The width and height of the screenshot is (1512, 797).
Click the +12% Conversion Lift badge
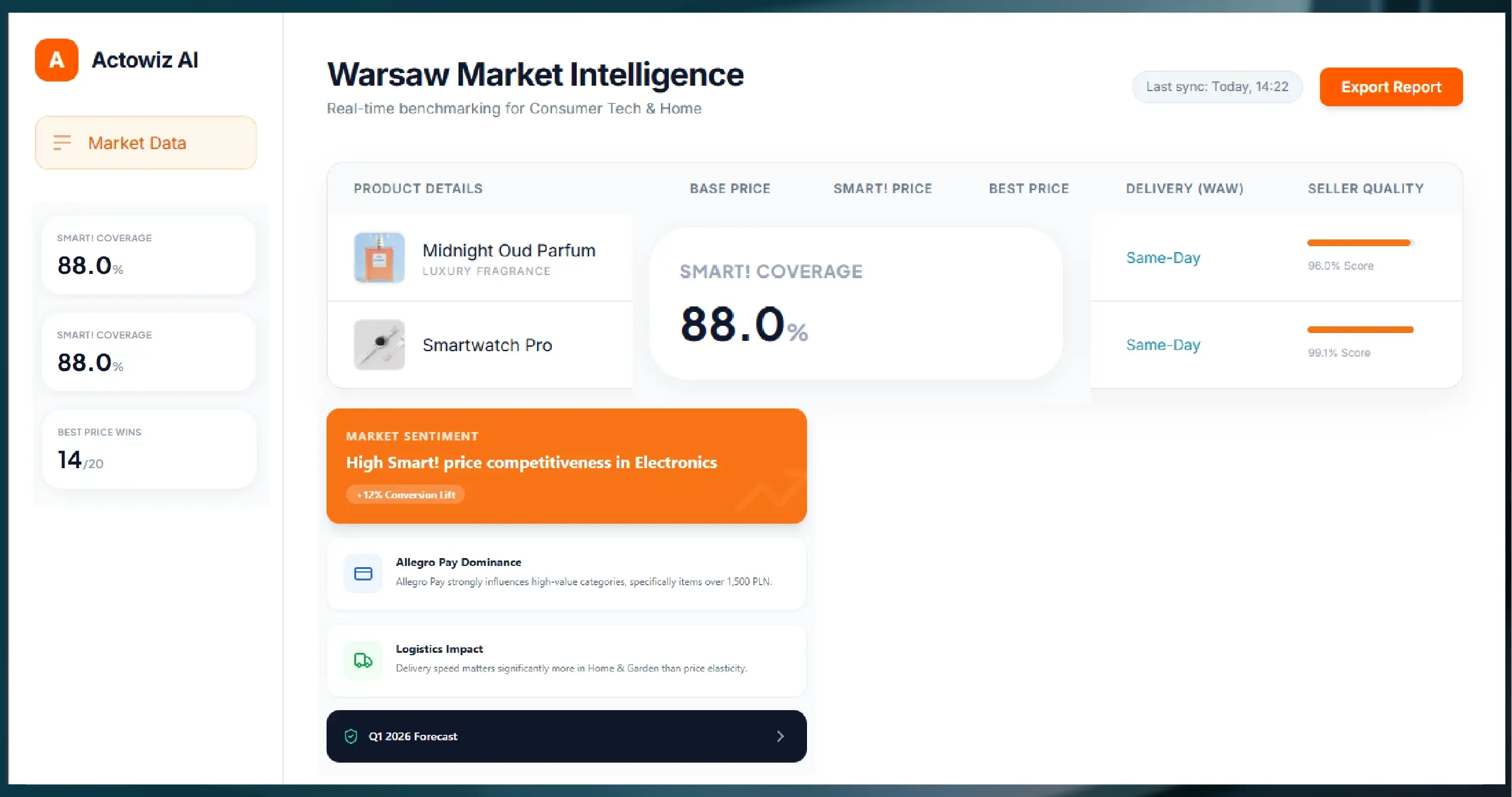(405, 495)
